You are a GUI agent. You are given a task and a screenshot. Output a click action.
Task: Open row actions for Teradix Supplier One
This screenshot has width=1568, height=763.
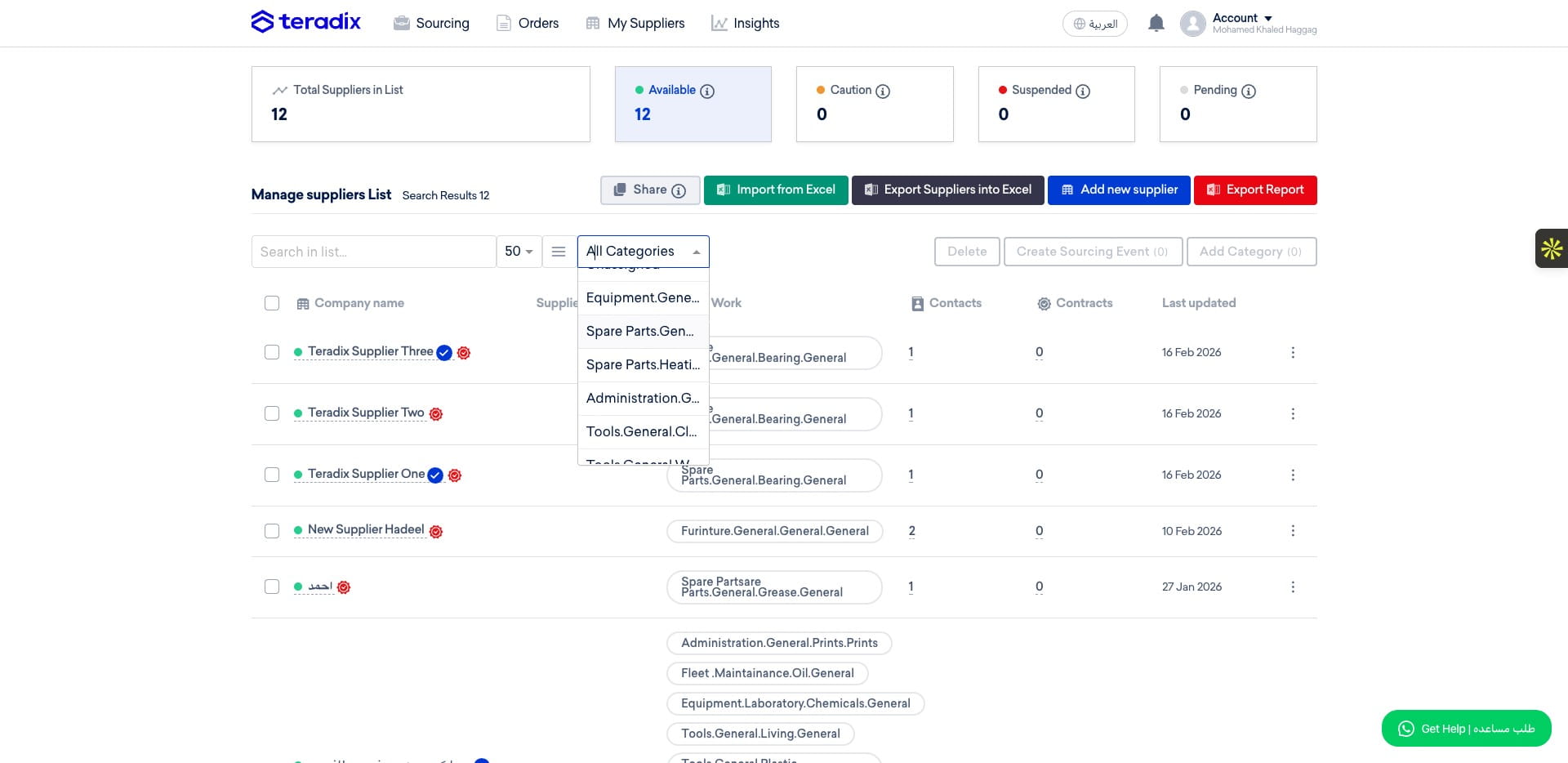1293,475
